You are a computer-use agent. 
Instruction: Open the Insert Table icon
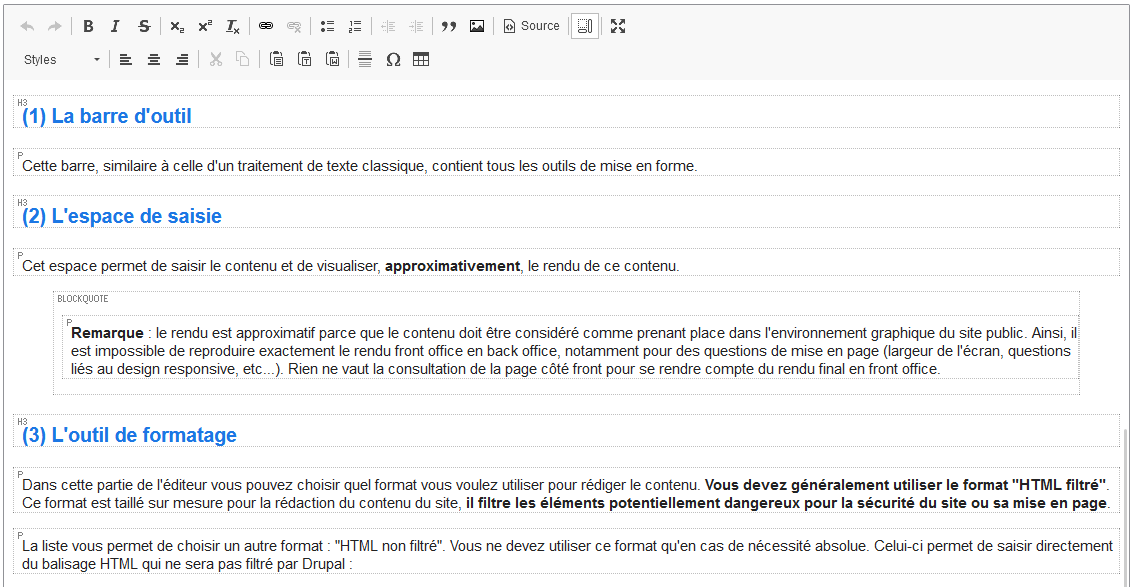(x=421, y=59)
